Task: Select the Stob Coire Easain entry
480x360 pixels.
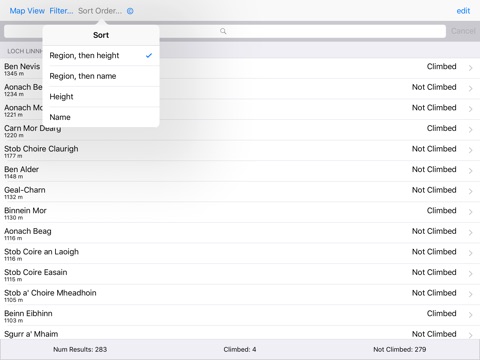Action: tap(240, 274)
